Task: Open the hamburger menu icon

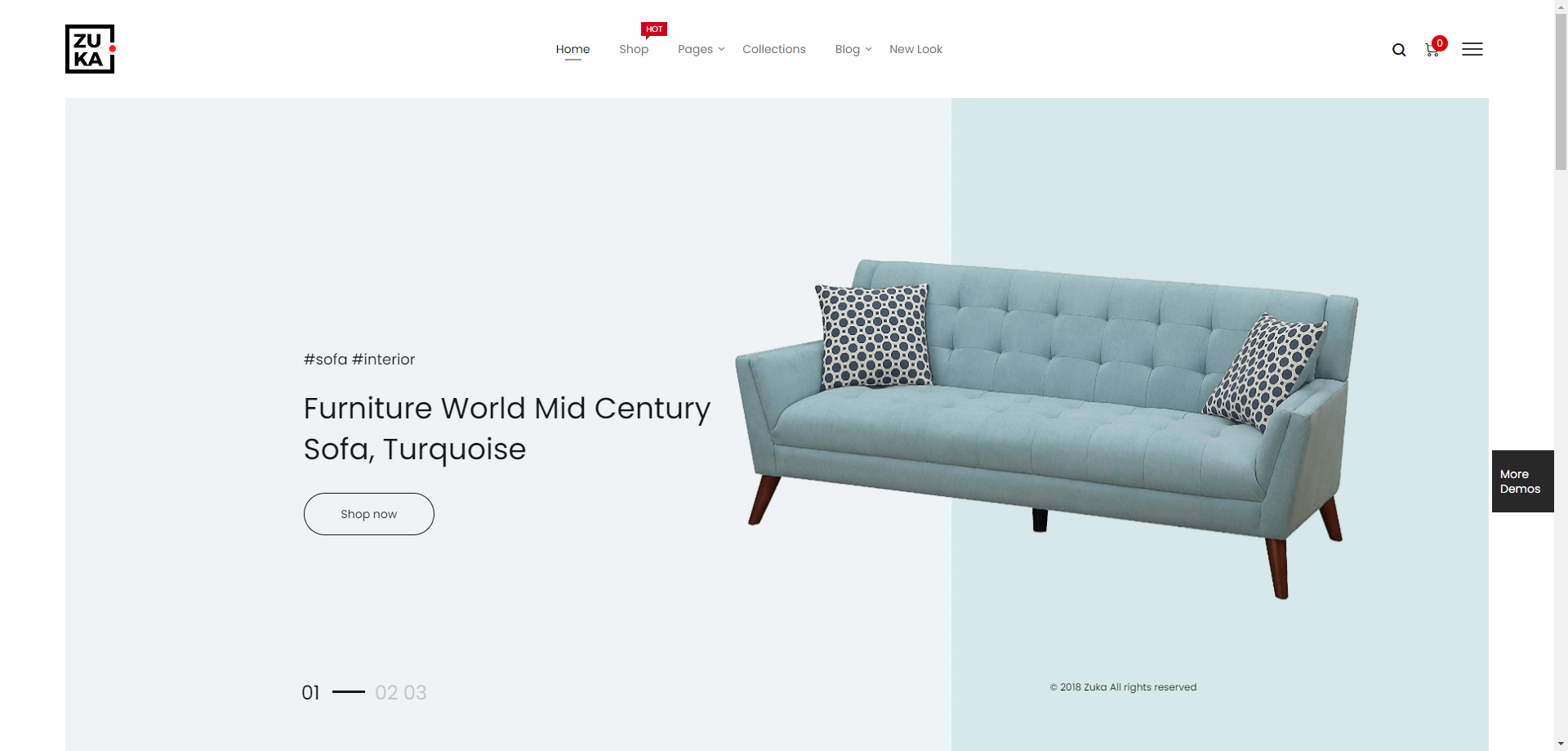Action: (x=1472, y=49)
